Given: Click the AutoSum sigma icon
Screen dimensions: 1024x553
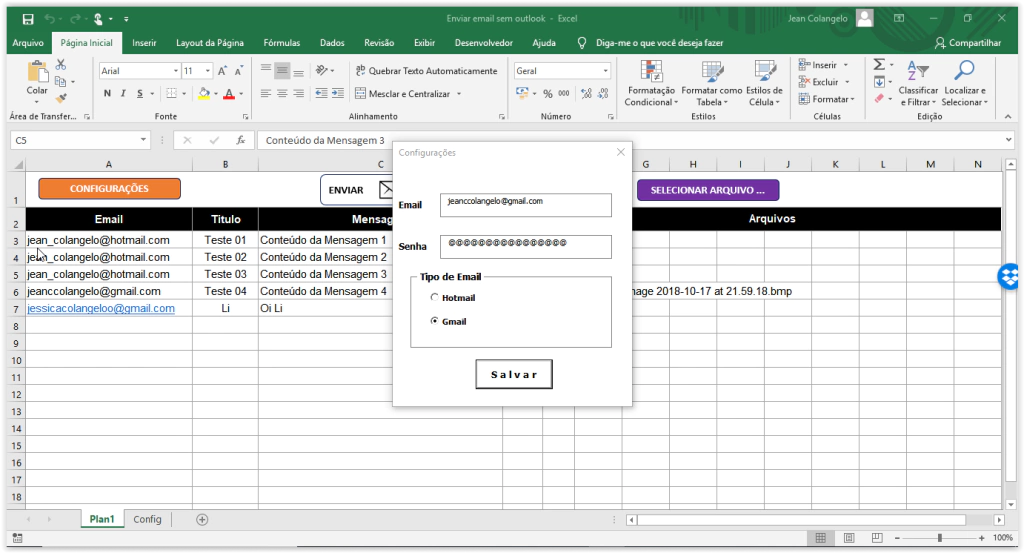Looking at the screenshot, I should (x=878, y=64).
